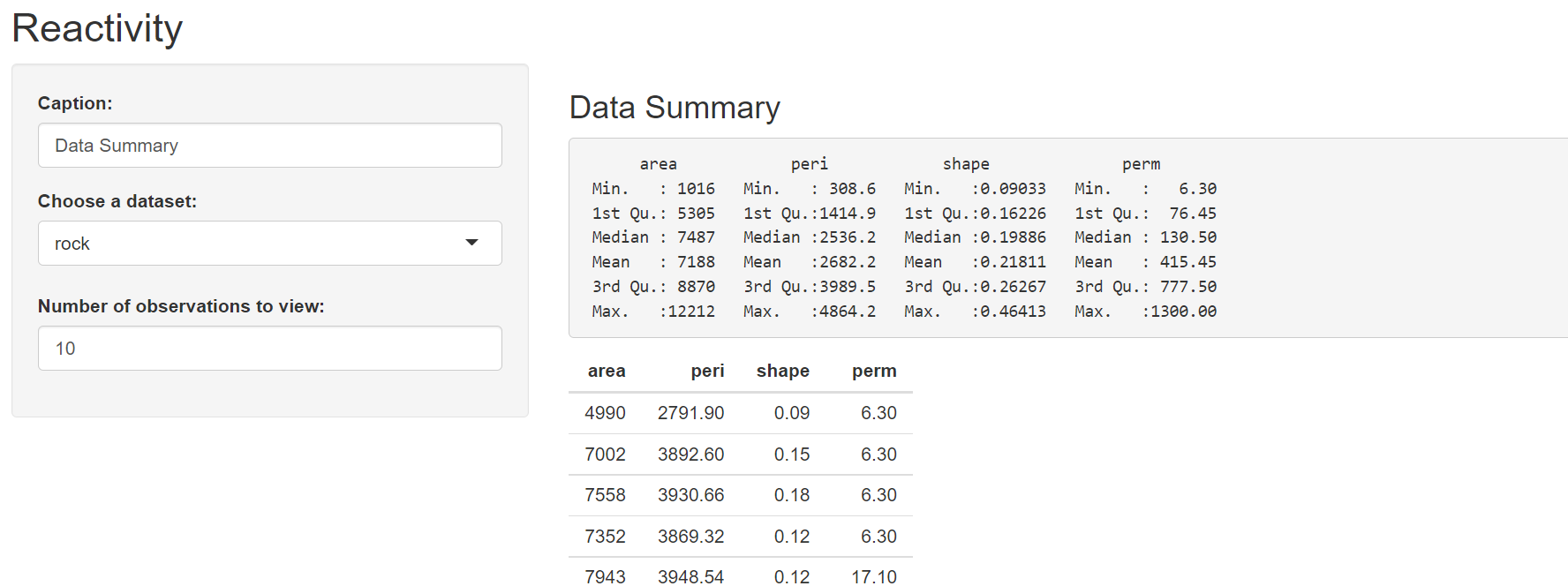The height and width of the screenshot is (586, 1568).
Task: Click summary value Min. :0.09033
Action: pos(975,189)
